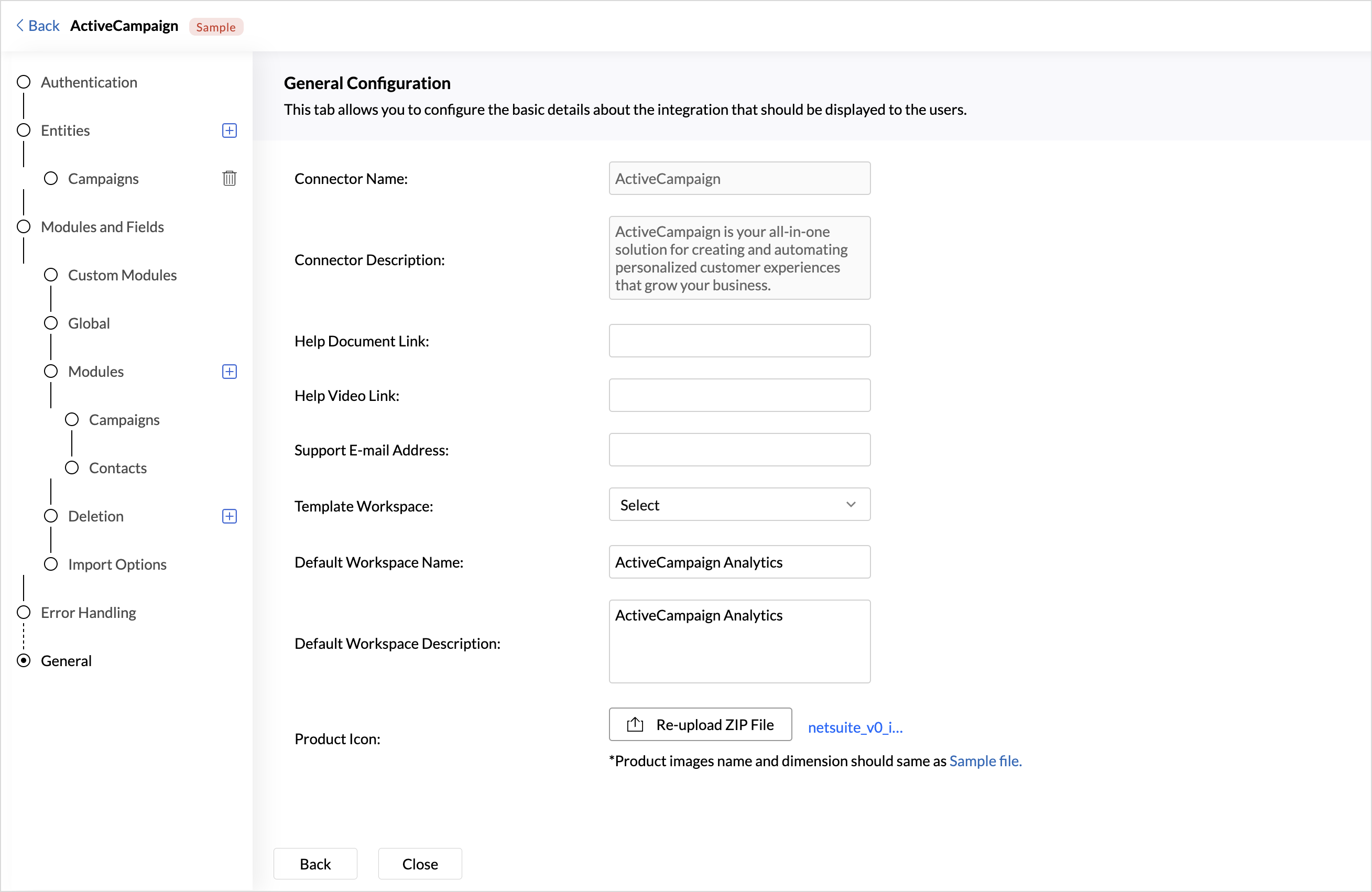Select the Authentication step circle
Image resolution: width=1372 pixels, height=892 pixels.
[24, 82]
